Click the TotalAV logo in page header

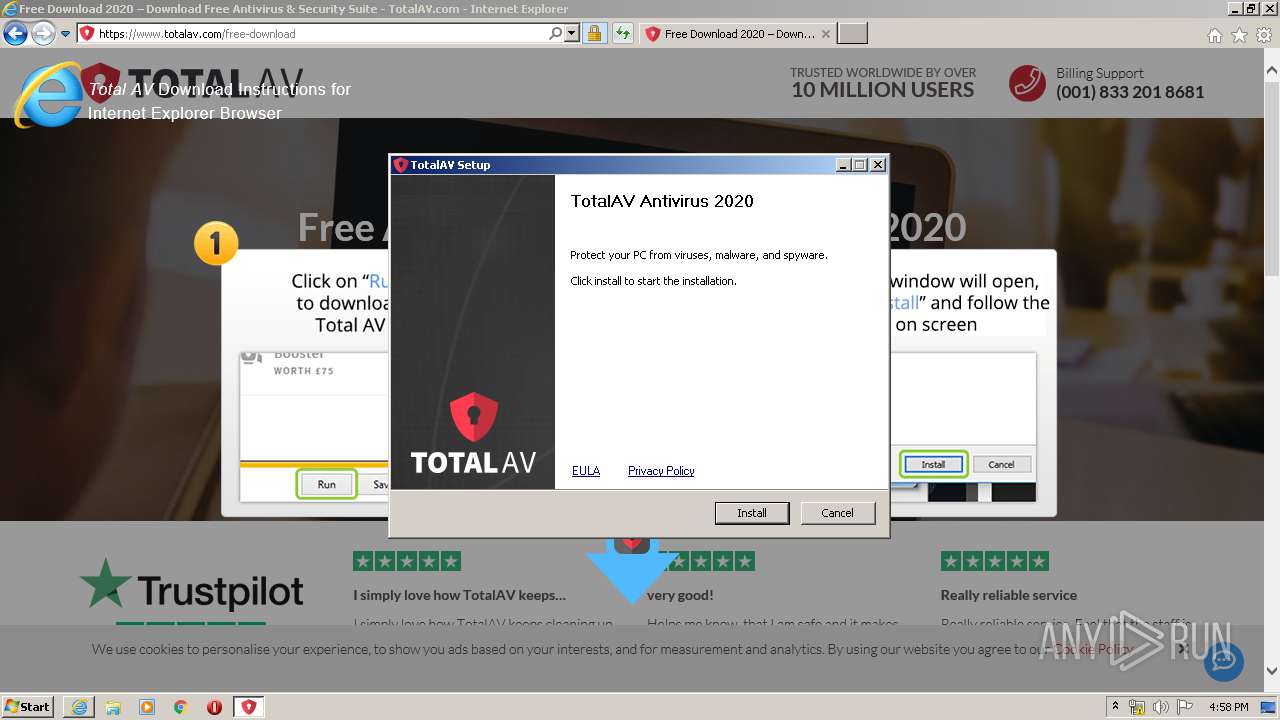coord(190,84)
